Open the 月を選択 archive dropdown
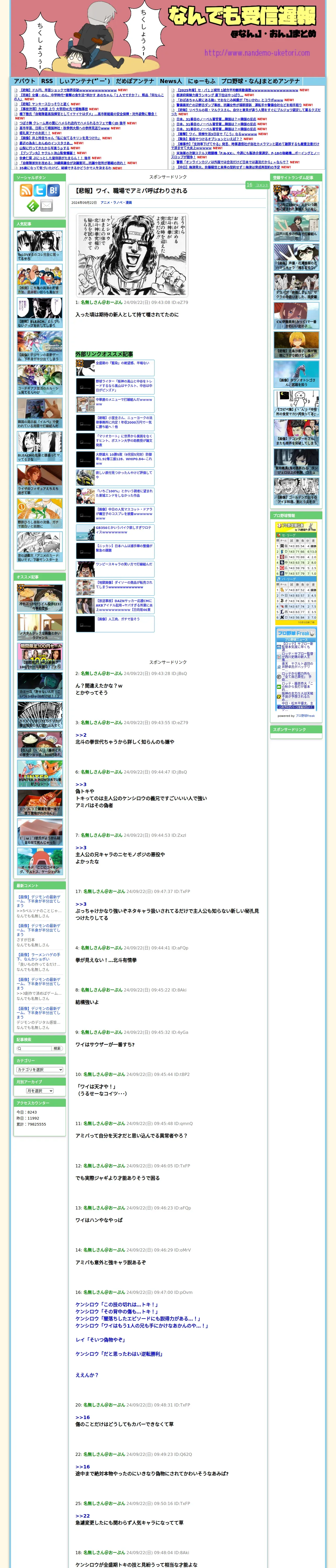Screen dimensions: 336x1568 pyautogui.click(x=40, y=1091)
